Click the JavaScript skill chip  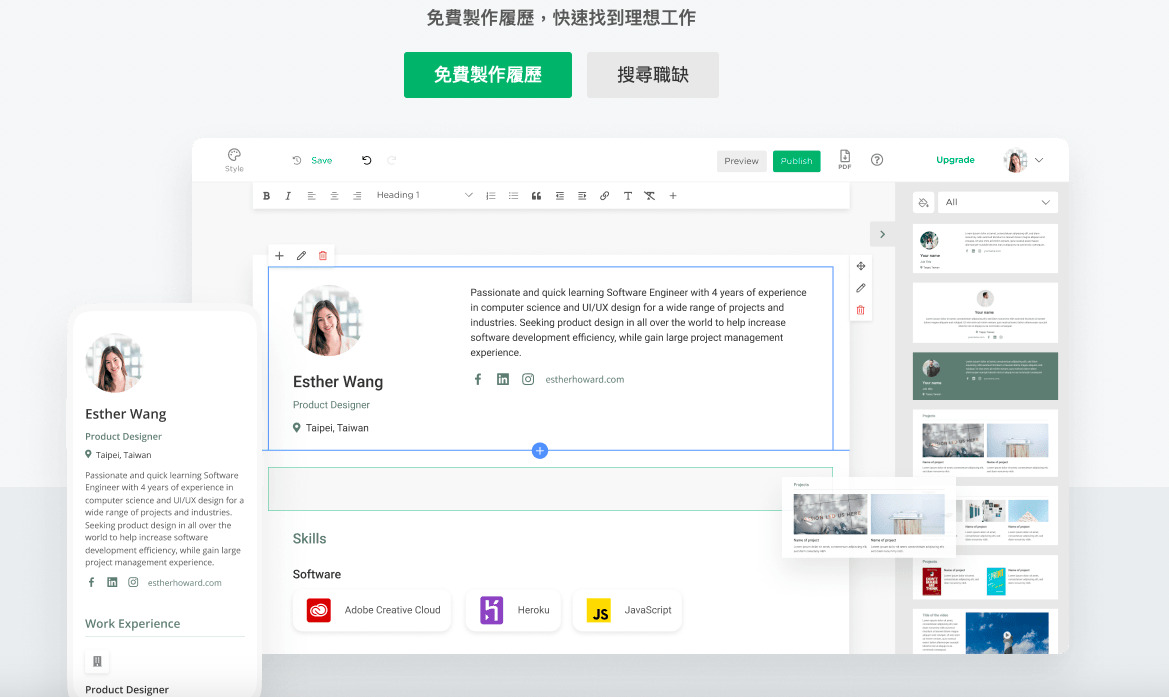[x=627, y=611]
